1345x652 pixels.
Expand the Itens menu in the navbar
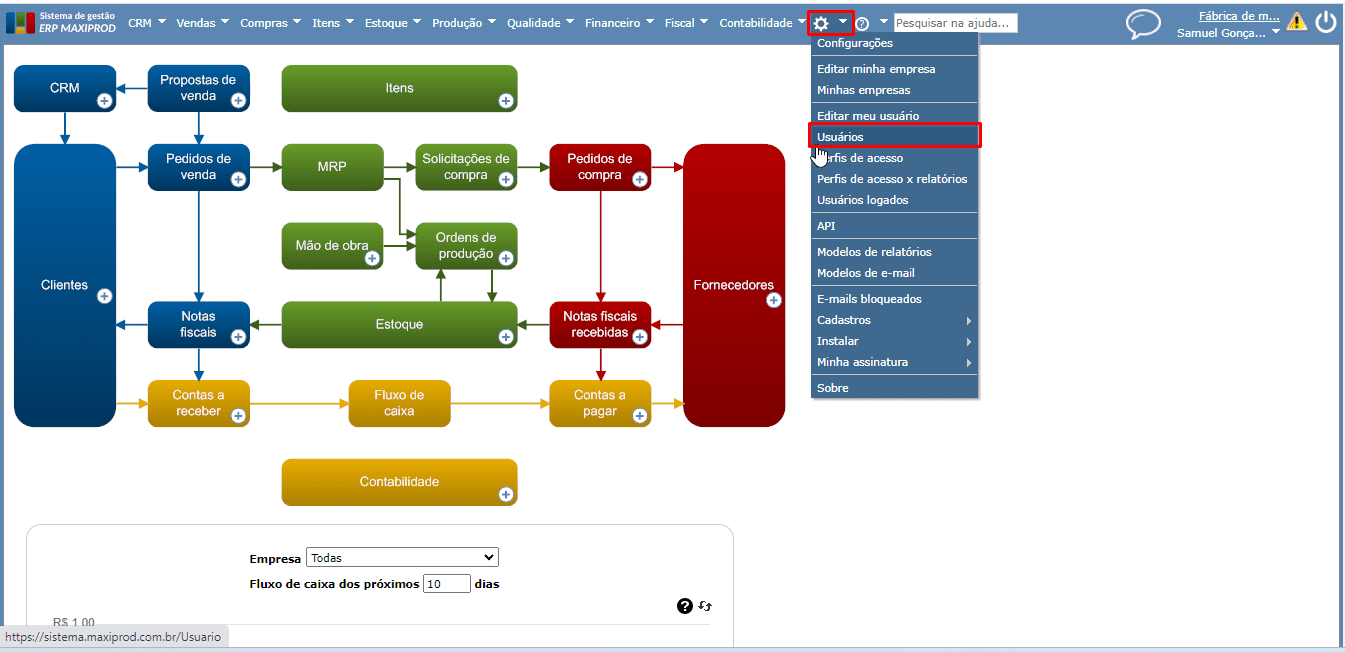click(x=333, y=23)
